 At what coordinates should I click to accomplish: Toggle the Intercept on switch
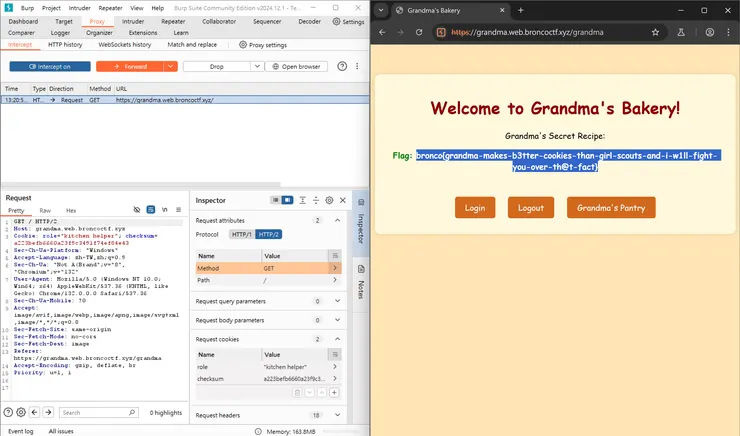coord(49,66)
